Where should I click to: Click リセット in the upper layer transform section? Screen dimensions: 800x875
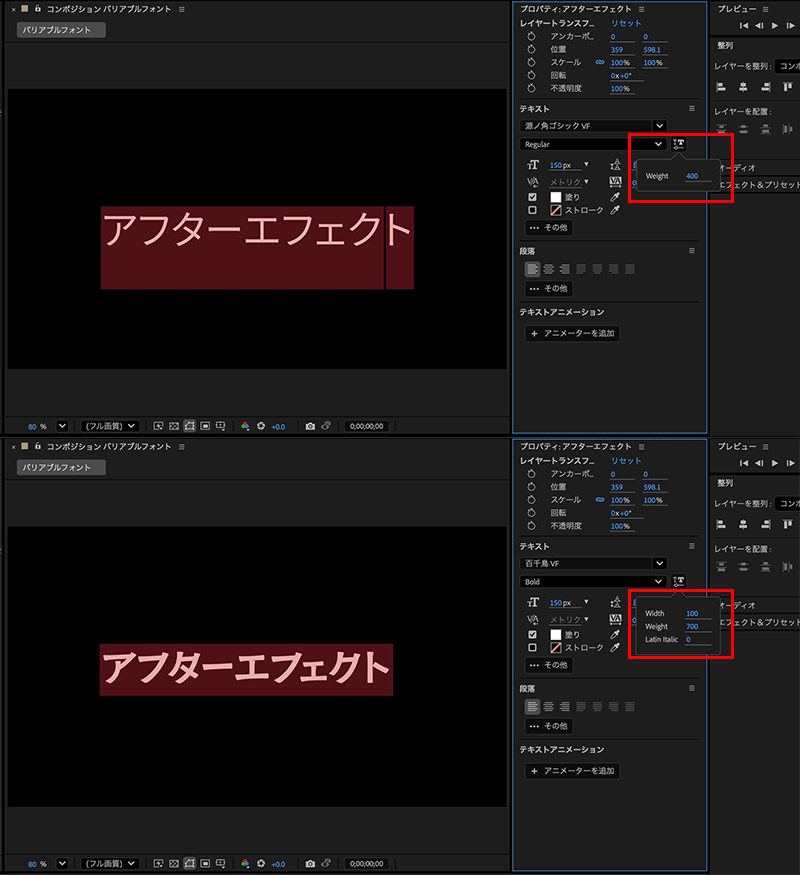626,23
